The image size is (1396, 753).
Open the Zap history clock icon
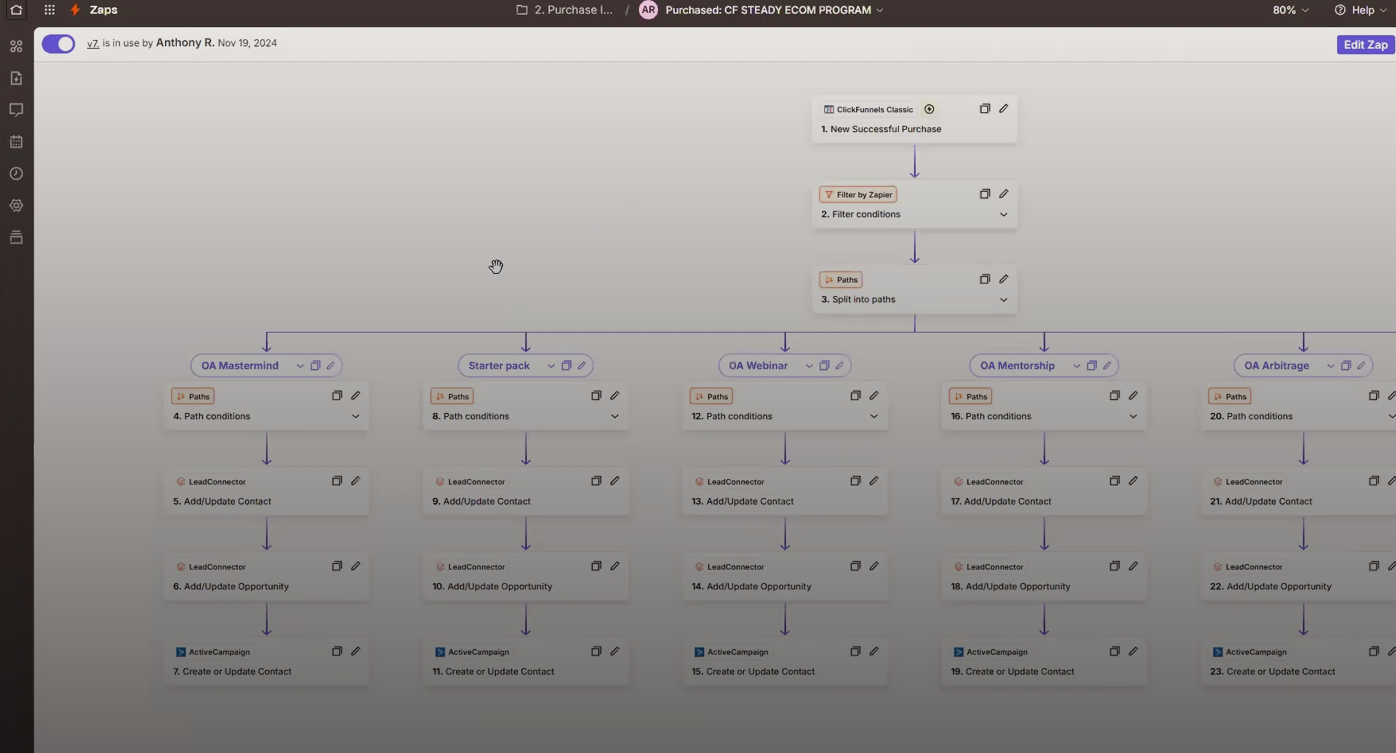16,174
